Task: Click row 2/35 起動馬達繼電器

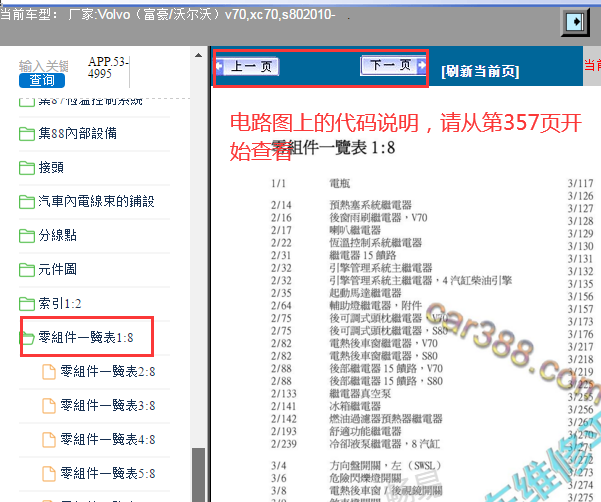Action: point(336,293)
